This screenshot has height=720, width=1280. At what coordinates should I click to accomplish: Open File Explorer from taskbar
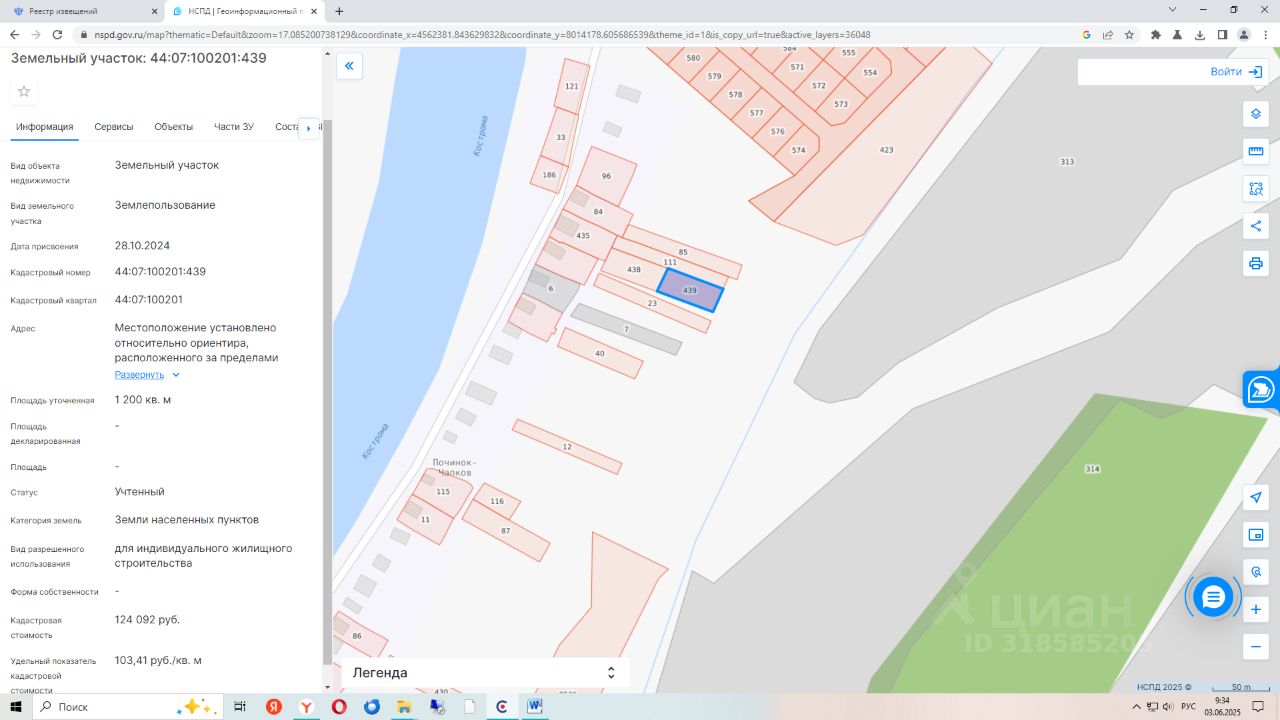tap(404, 706)
